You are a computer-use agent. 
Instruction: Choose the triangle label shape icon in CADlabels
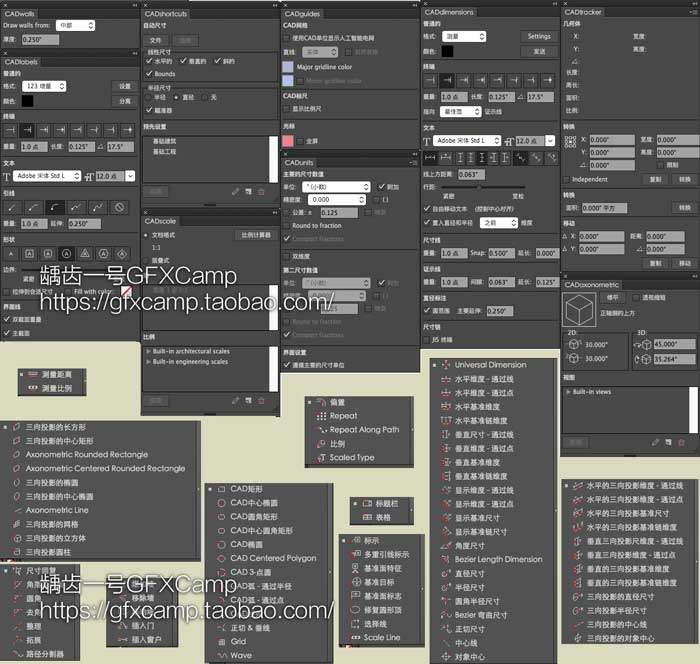(x=85, y=254)
